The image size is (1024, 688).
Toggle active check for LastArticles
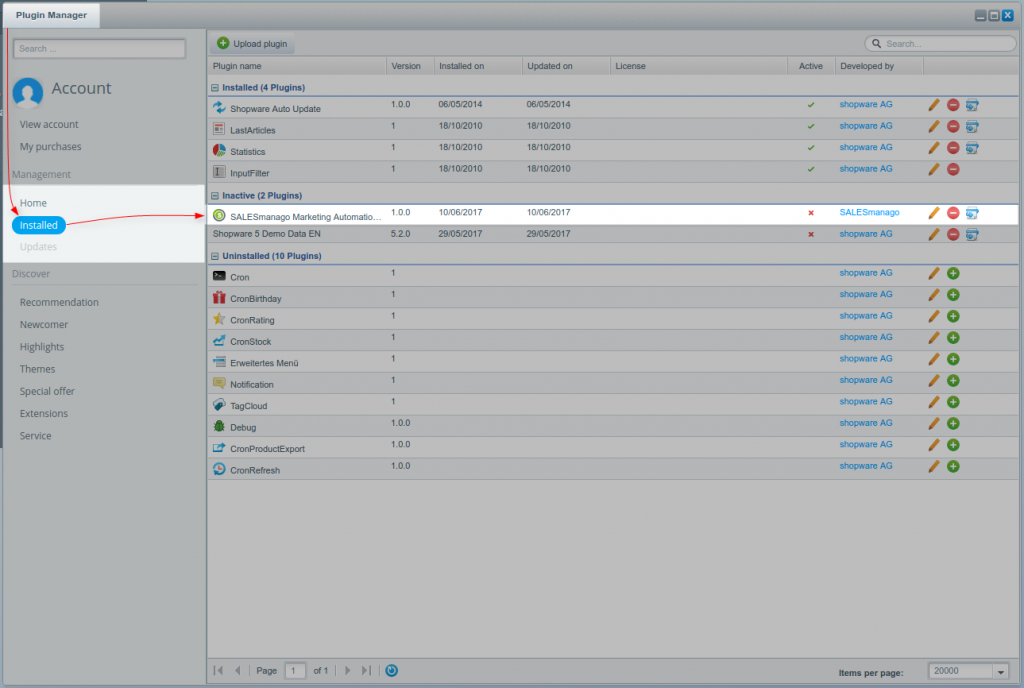[x=810, y=126]
